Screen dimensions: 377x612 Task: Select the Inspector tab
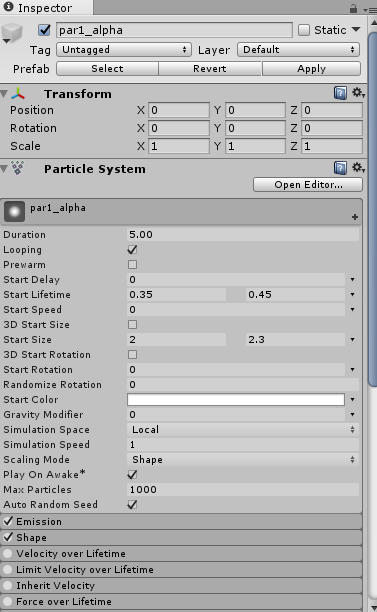(x=46, y=7)
